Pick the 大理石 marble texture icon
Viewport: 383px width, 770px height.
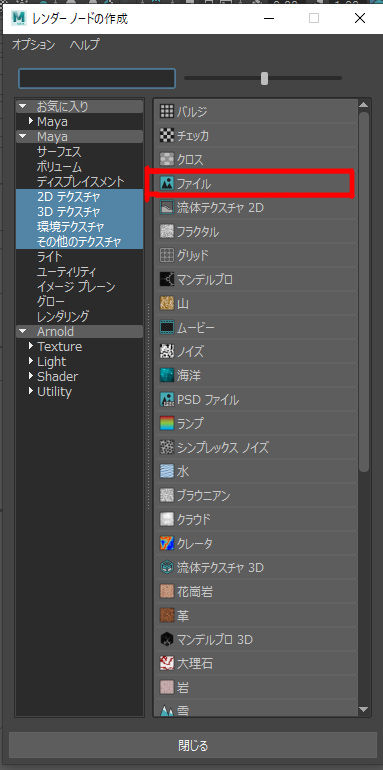click(167, 664)
